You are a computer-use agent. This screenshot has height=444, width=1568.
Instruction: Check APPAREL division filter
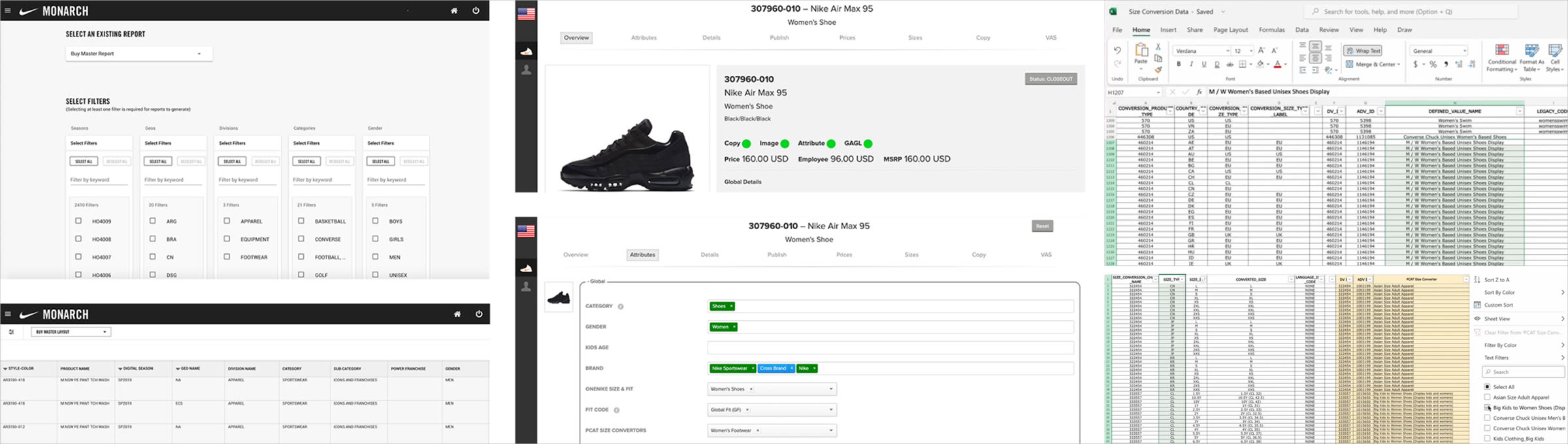point(227,221)
